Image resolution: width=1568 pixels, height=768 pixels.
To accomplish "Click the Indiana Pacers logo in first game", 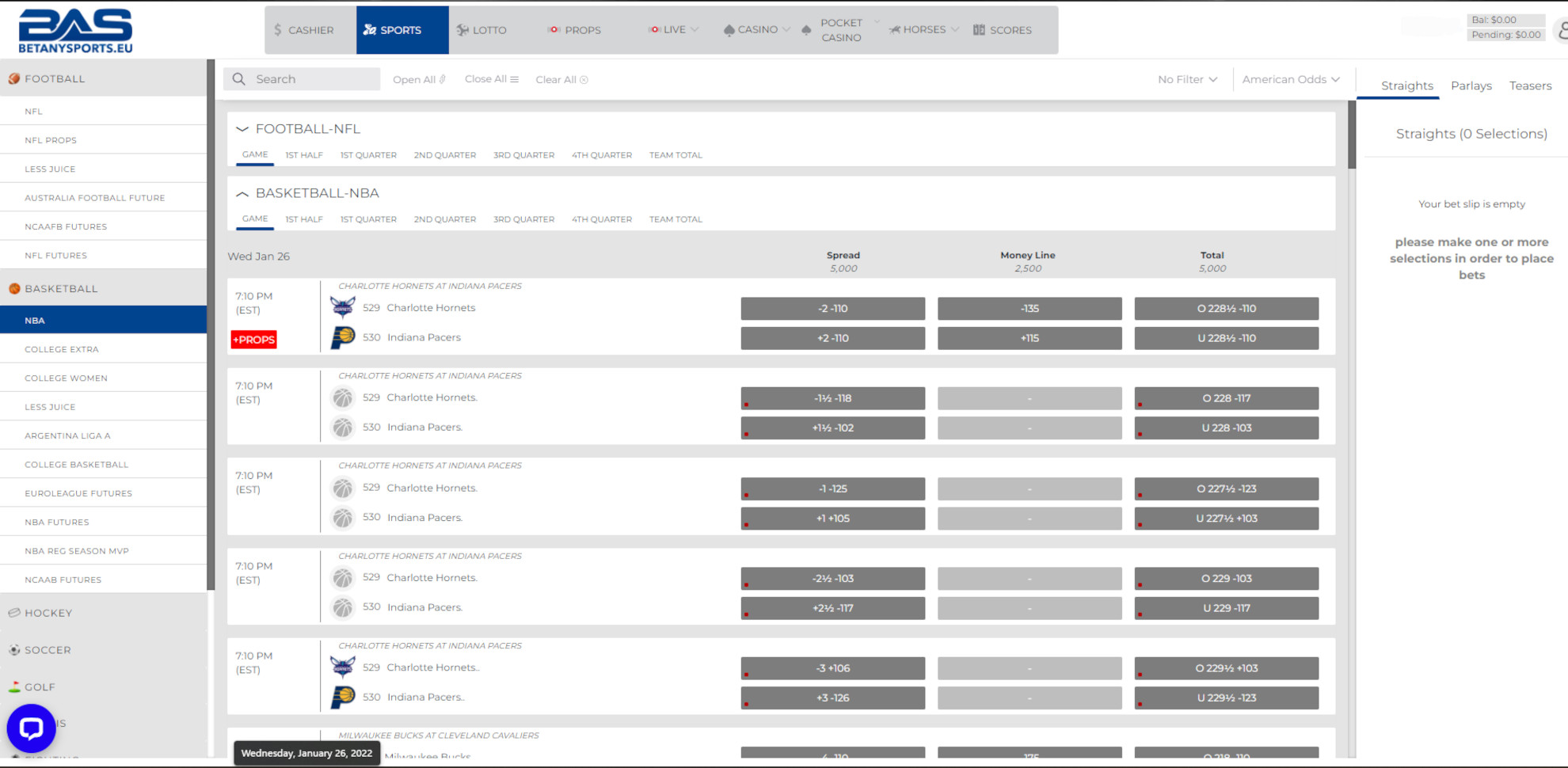I will pos(343,337).
